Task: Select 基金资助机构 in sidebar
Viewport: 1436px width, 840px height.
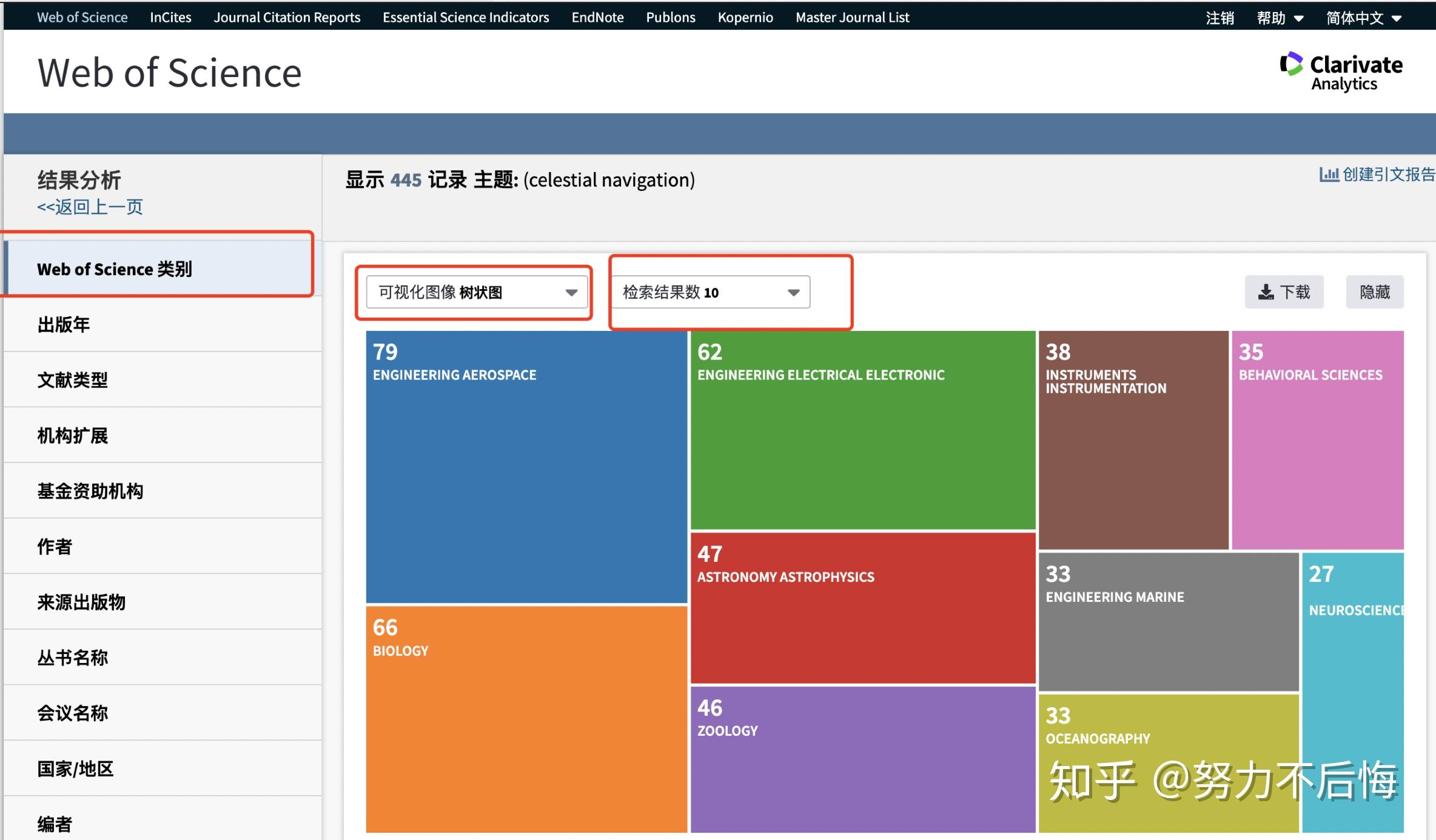Action: (x=163, y=491)
